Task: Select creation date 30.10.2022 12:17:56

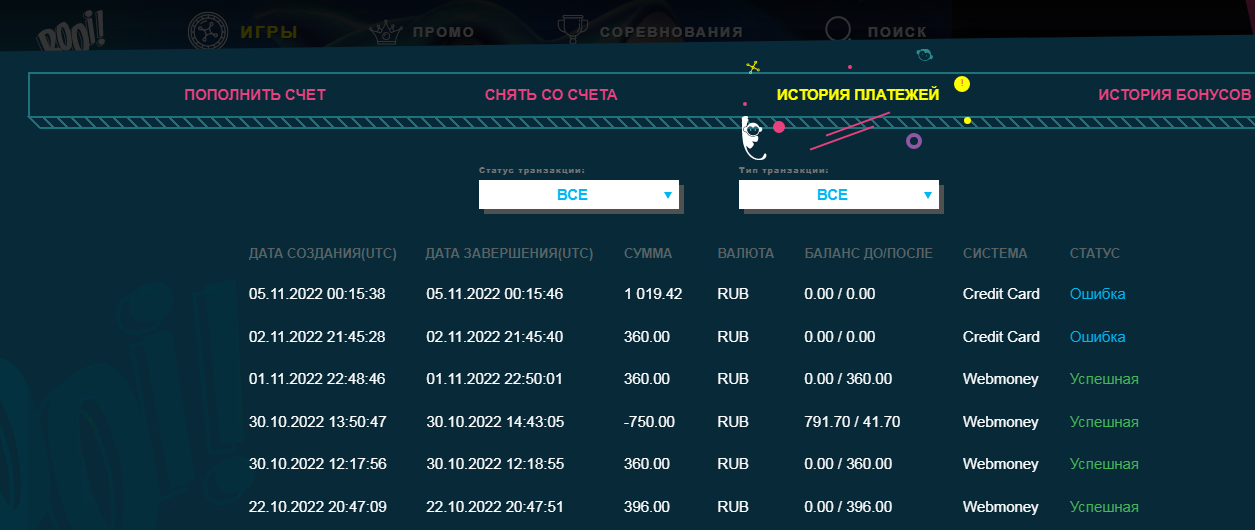Action: pyautogui.click(x=317, y=464)
